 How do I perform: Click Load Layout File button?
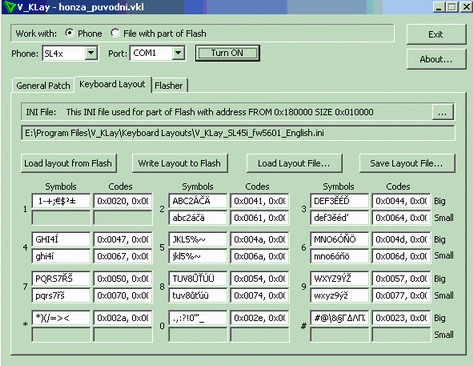pyautogui.click(x=294, y=163)
